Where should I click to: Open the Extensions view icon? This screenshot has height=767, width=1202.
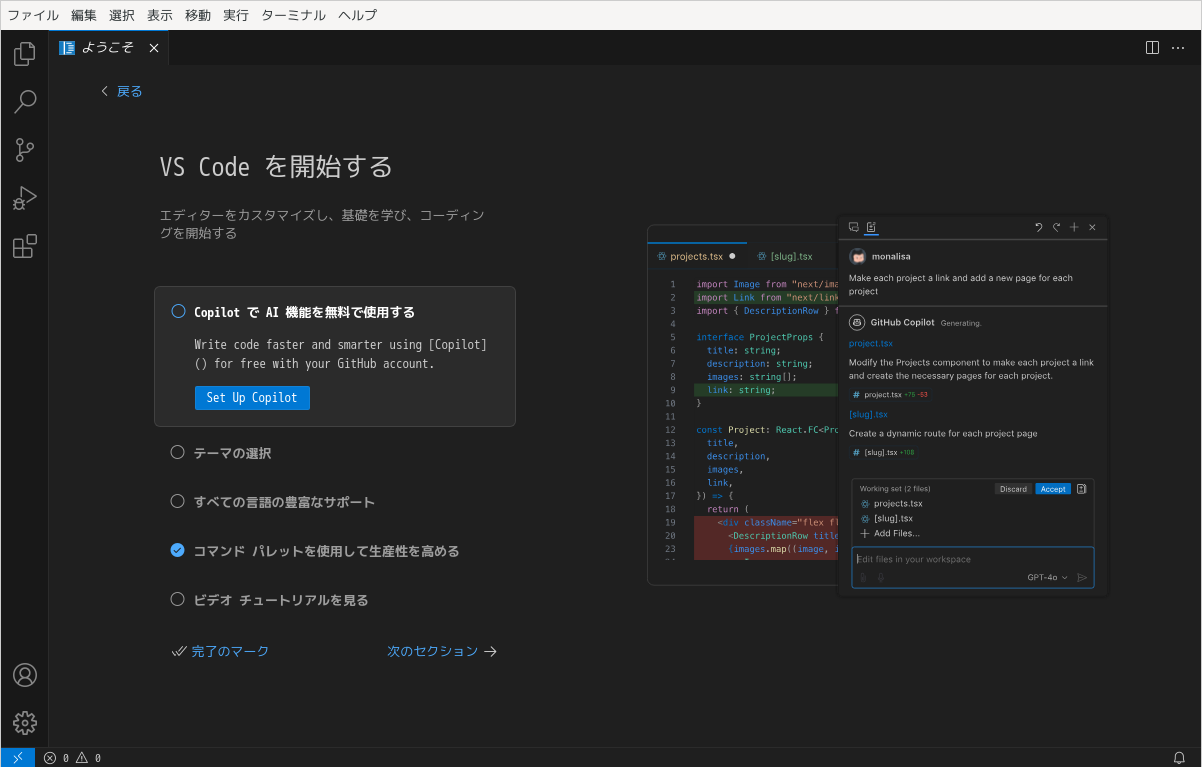coord(25,246)
